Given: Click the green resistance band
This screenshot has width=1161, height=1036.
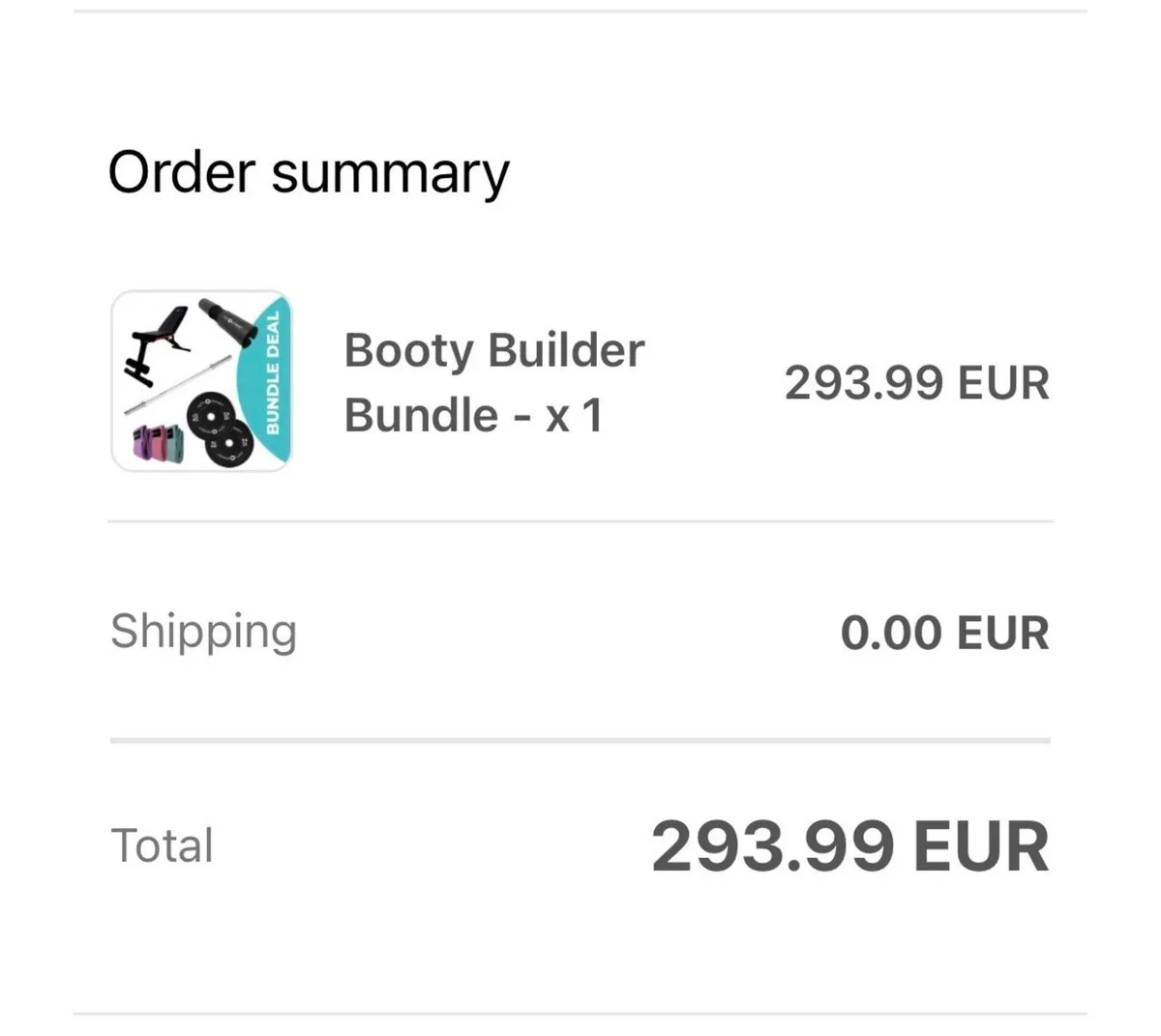Looking at the screenshot, I should tap(177, 445).
